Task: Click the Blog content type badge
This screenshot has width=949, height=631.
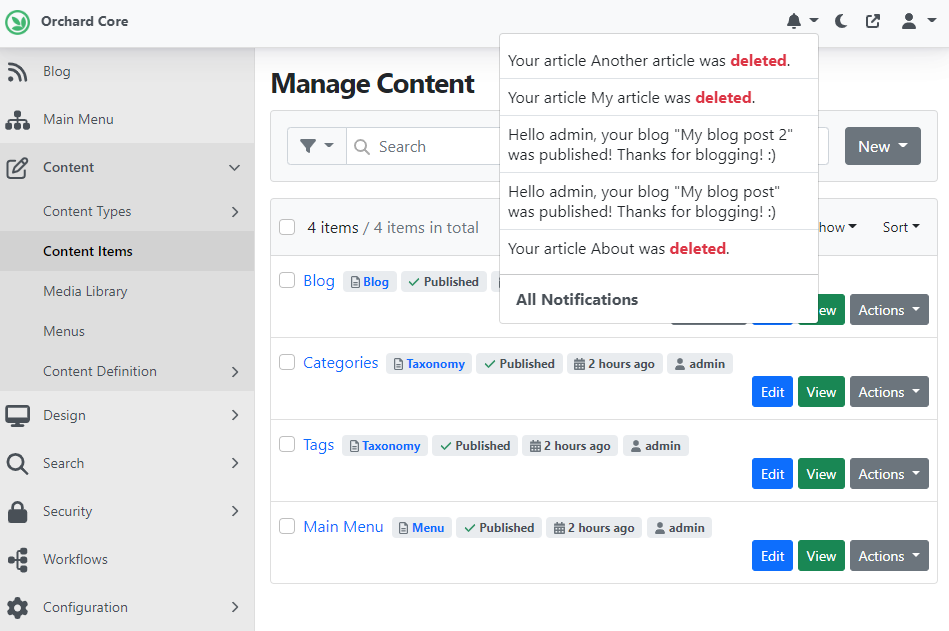Action: pos(370,282)
